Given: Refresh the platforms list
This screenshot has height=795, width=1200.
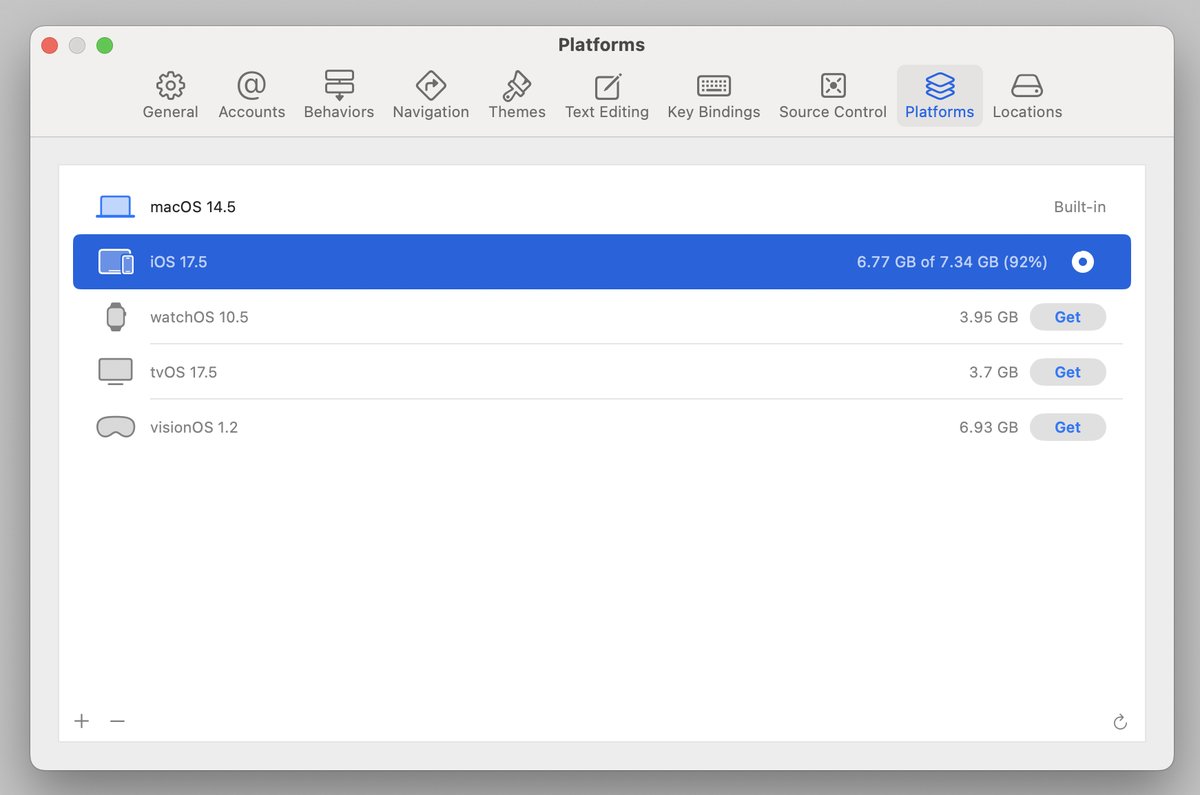Looking at the screenshot, I should point(1120,722).
